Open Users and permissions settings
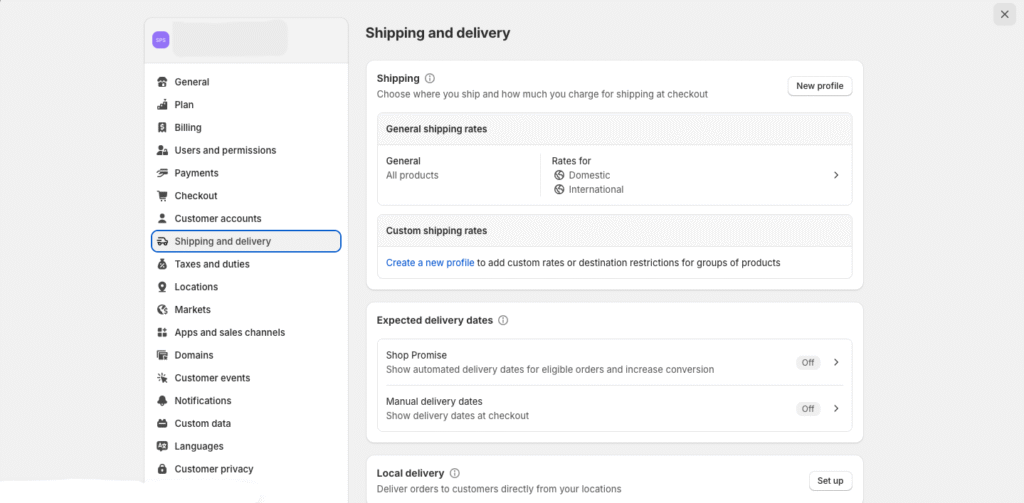This screenshot has width=1024, height=503. (225, 150)
